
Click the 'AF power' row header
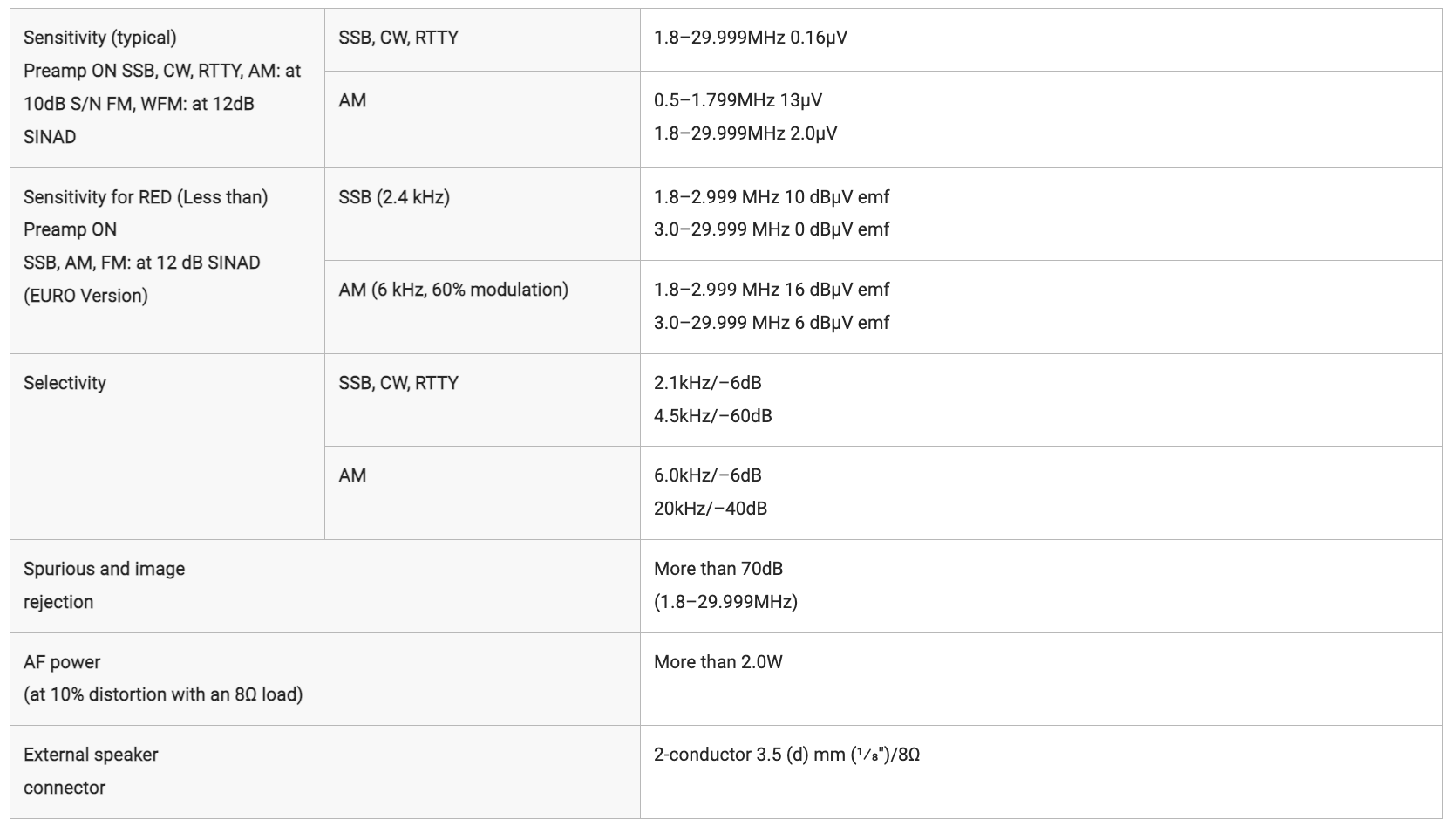coord(325,679)
